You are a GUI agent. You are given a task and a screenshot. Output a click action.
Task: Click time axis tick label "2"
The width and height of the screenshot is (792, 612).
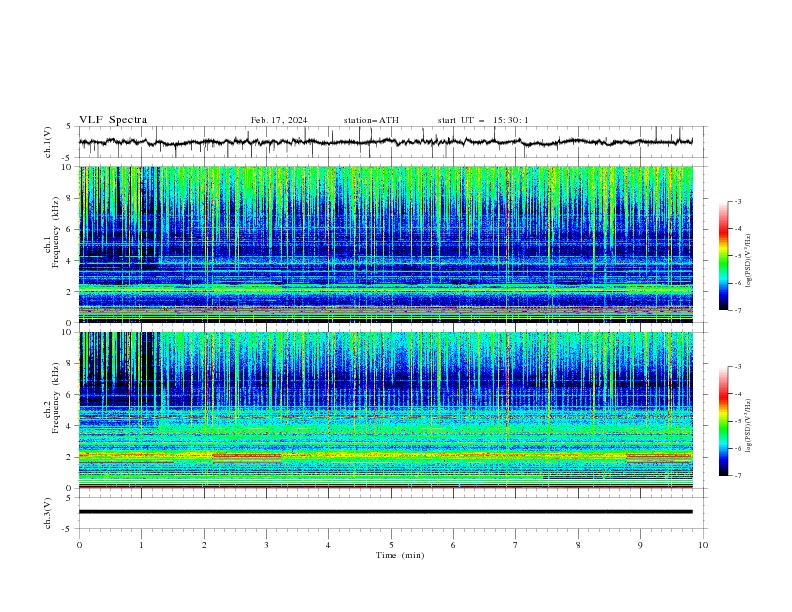pyautogui.click(x=204, y=545)
